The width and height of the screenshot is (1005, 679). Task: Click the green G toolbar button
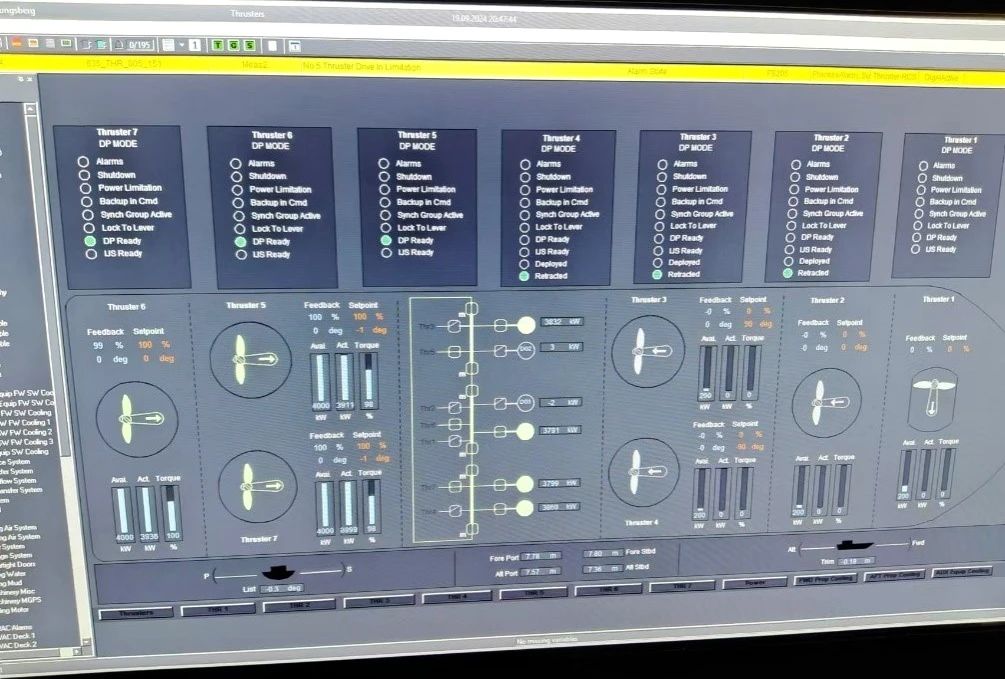231,45
